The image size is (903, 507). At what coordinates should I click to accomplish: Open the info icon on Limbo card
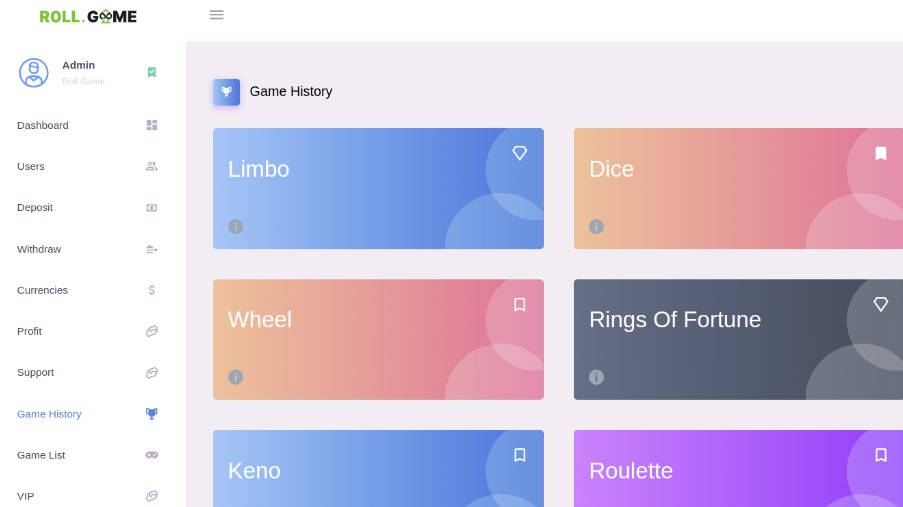pyautogui.click(x=236, y=226)
